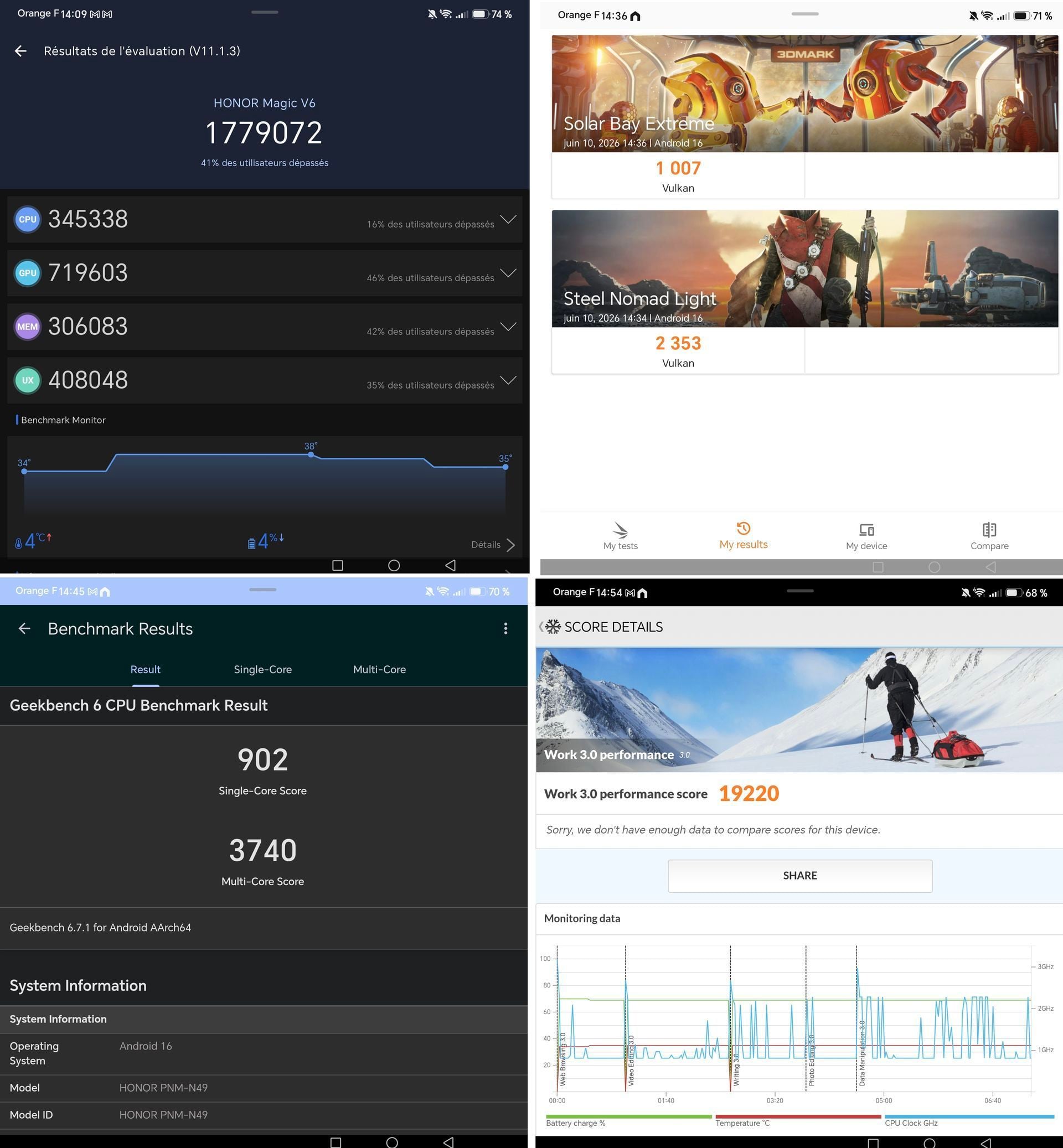Open the Solar Bay Extreme result card
The image size is (1063, 1148).
coord(805,117)
